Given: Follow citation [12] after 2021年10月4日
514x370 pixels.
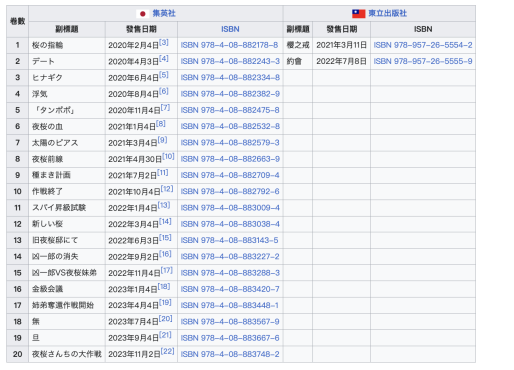Looking at the screenshot, I should (x=167, y=189).
